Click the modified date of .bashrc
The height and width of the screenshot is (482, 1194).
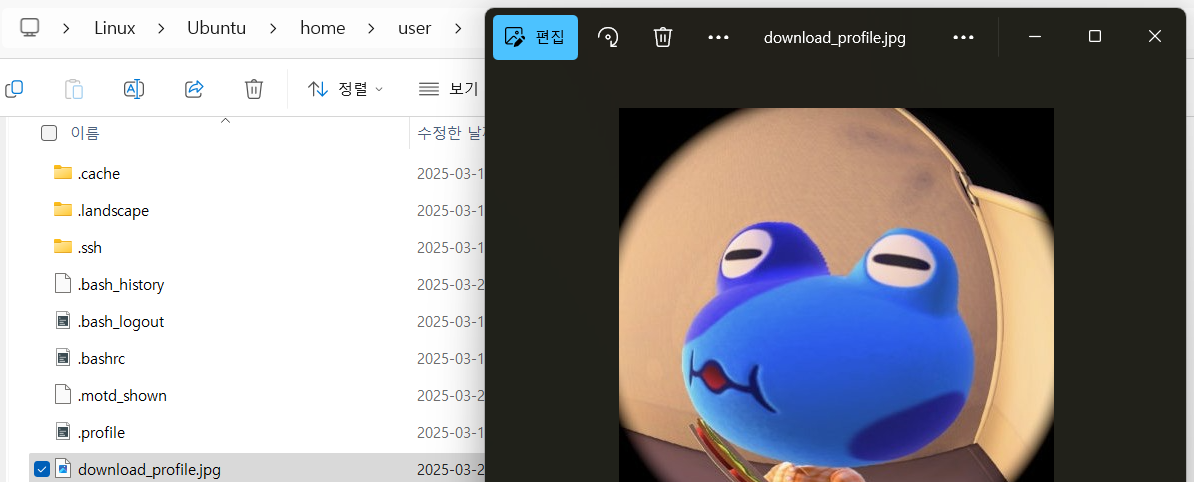tap(451, 358)
